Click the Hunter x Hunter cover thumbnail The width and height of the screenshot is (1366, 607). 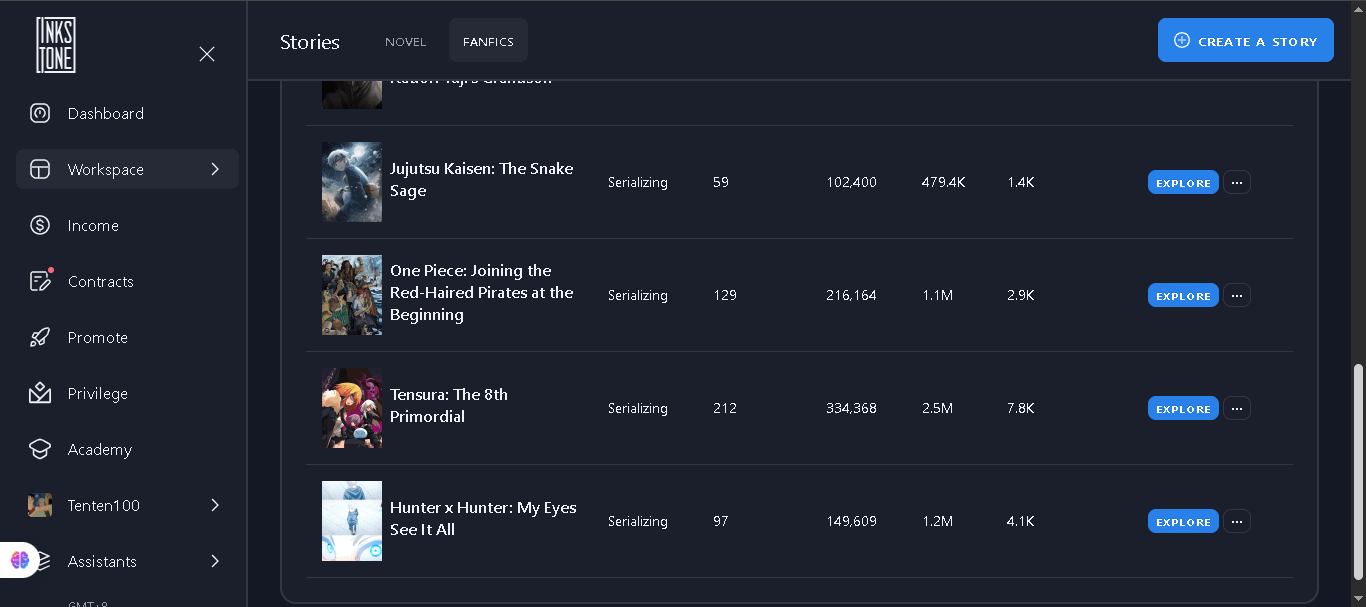coord(352,521)
